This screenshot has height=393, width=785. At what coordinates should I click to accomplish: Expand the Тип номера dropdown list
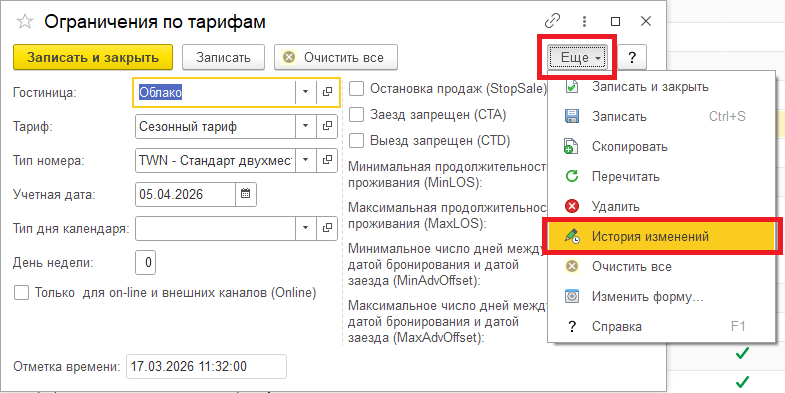pos(305,160)
